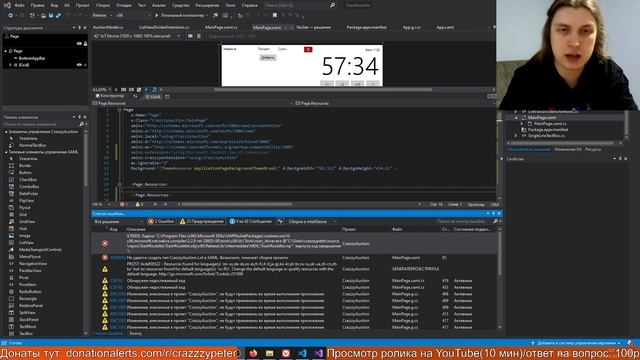Toggle visibility eye of the Page element
This screenshot has height=360, width=640.
pos(79,44)
